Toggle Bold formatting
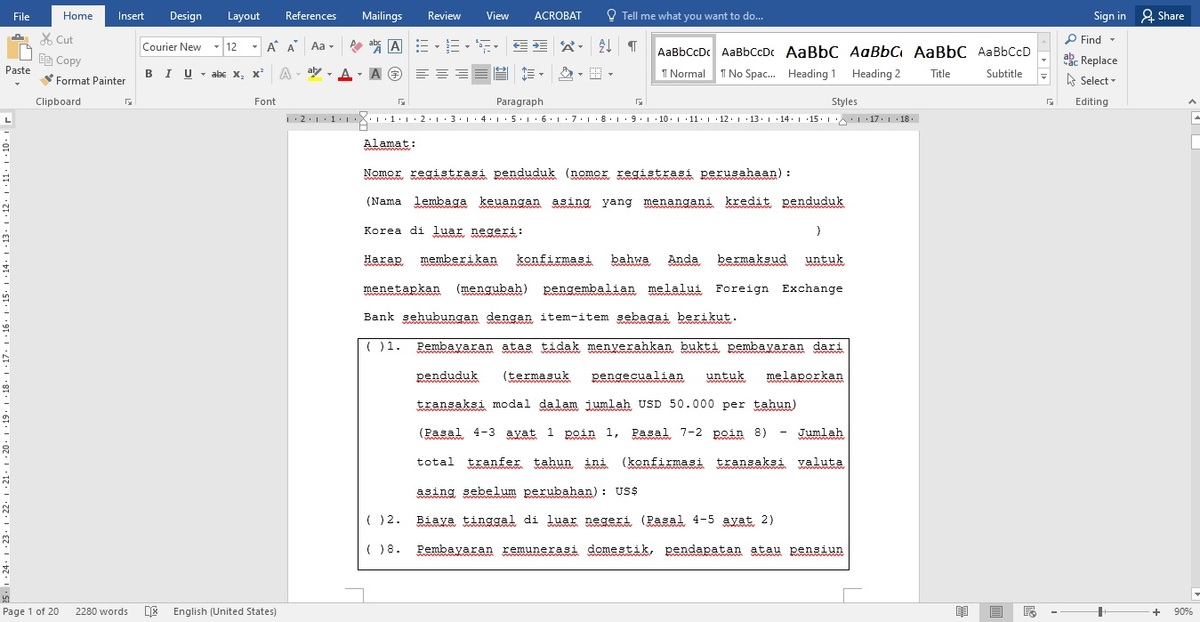1200x622 pixels. pos(149,74)
